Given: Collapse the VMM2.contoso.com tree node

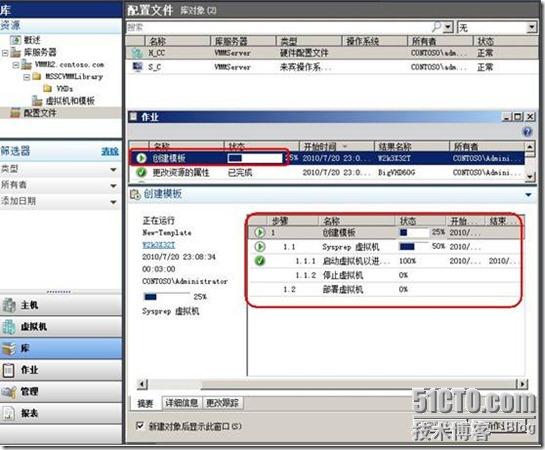Looking at the screenshot, I should (x=16, y=65).
